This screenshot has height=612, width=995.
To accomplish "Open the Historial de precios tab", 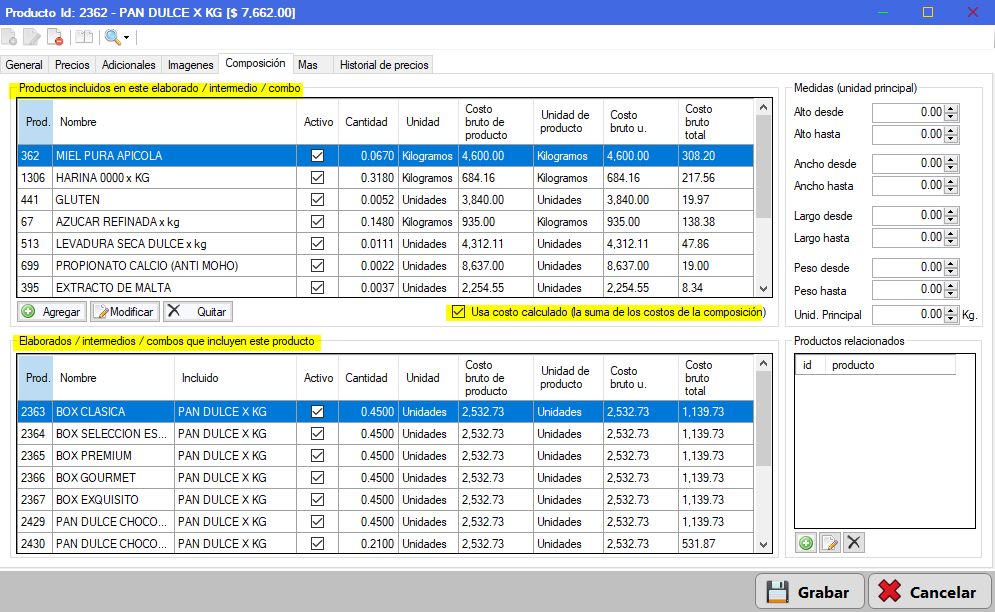I will pos(384,65).
